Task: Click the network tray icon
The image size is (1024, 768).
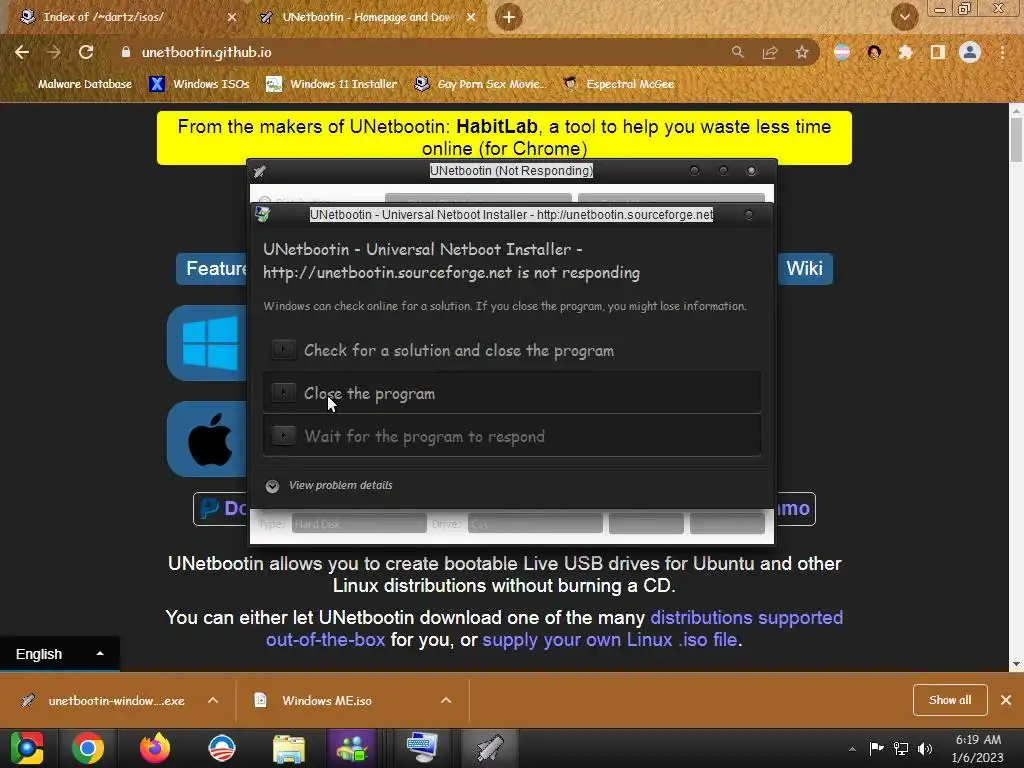Action: click(x=901, y=749)
